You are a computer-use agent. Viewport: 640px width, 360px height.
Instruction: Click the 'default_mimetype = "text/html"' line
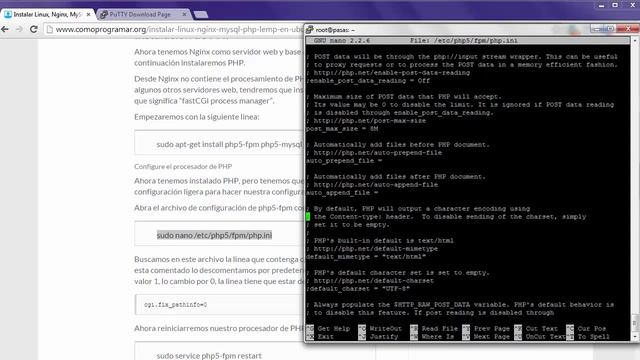point(366,257)
